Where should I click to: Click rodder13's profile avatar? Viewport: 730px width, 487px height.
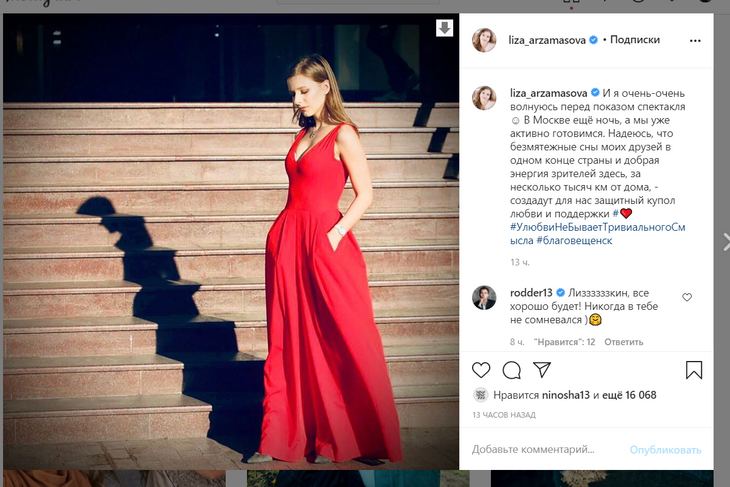(x=484, y=297)
